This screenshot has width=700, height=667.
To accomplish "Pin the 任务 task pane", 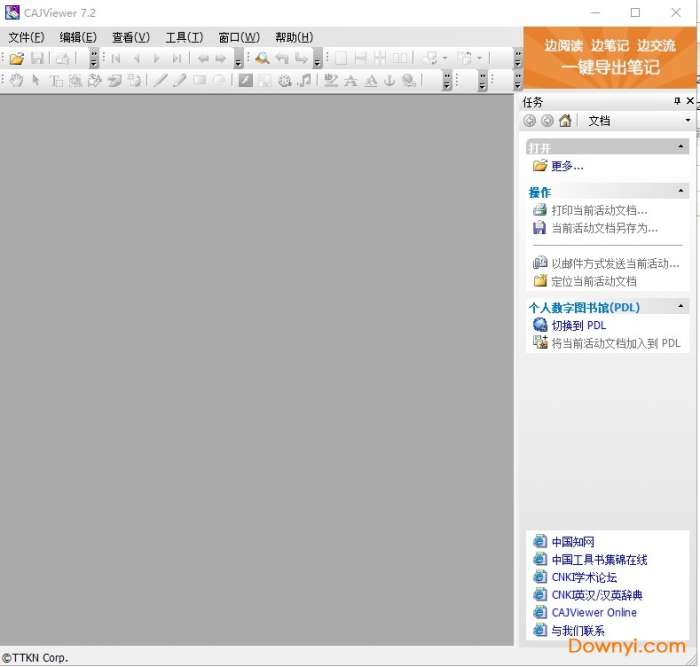I will 676,102.
